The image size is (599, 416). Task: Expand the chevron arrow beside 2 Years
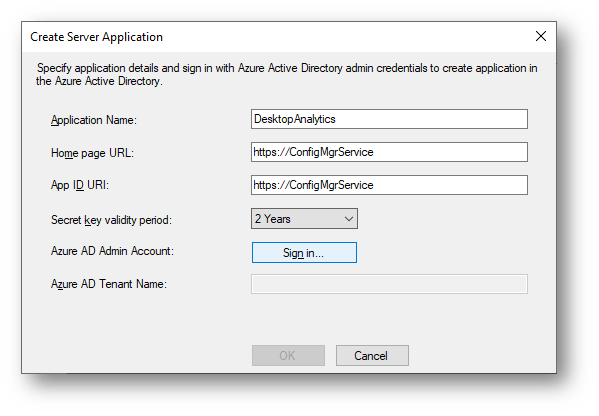tap(348, 219)
